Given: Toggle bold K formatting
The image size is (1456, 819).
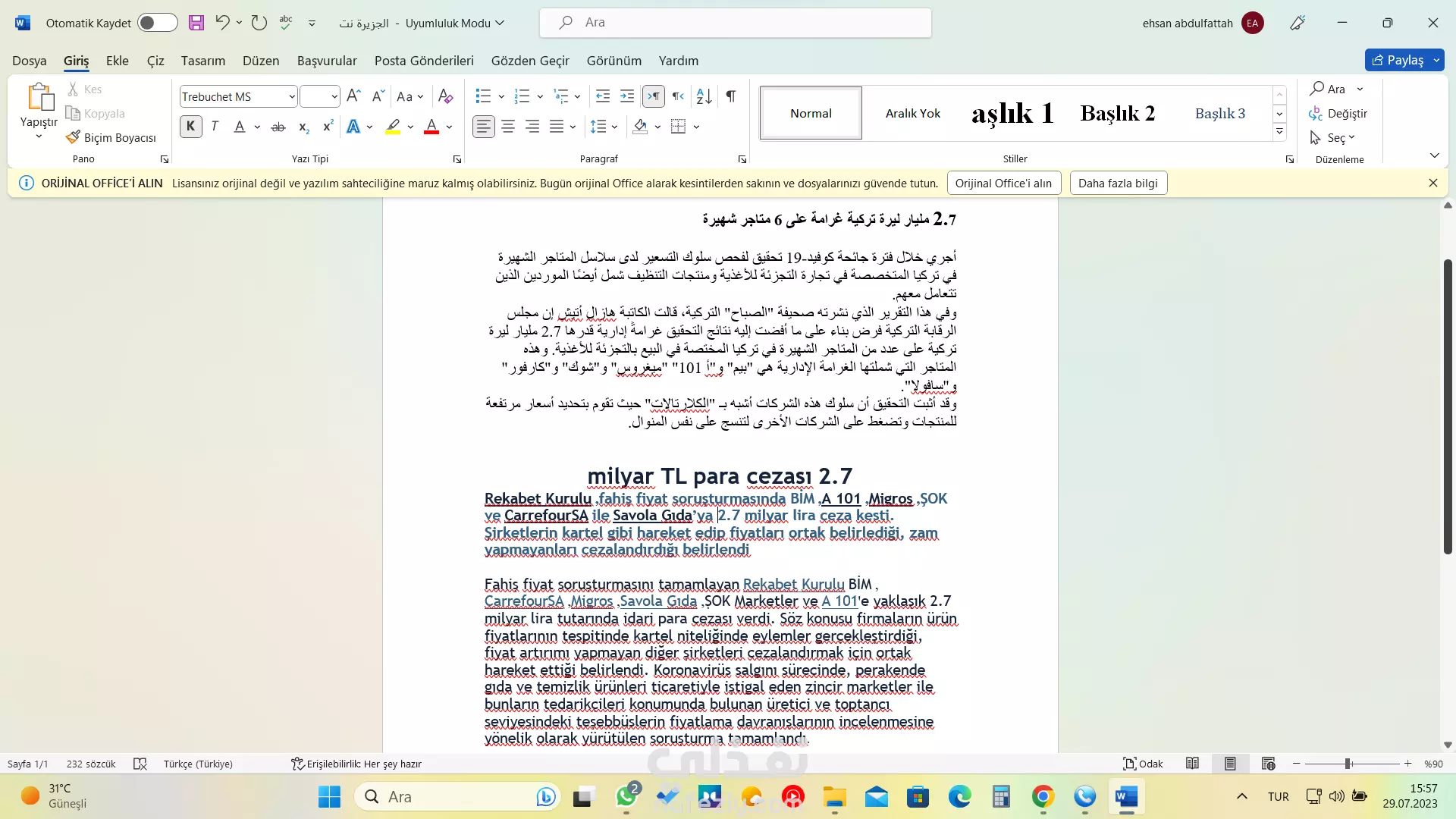Looking at the screenshot, I should tap(191, 127).
